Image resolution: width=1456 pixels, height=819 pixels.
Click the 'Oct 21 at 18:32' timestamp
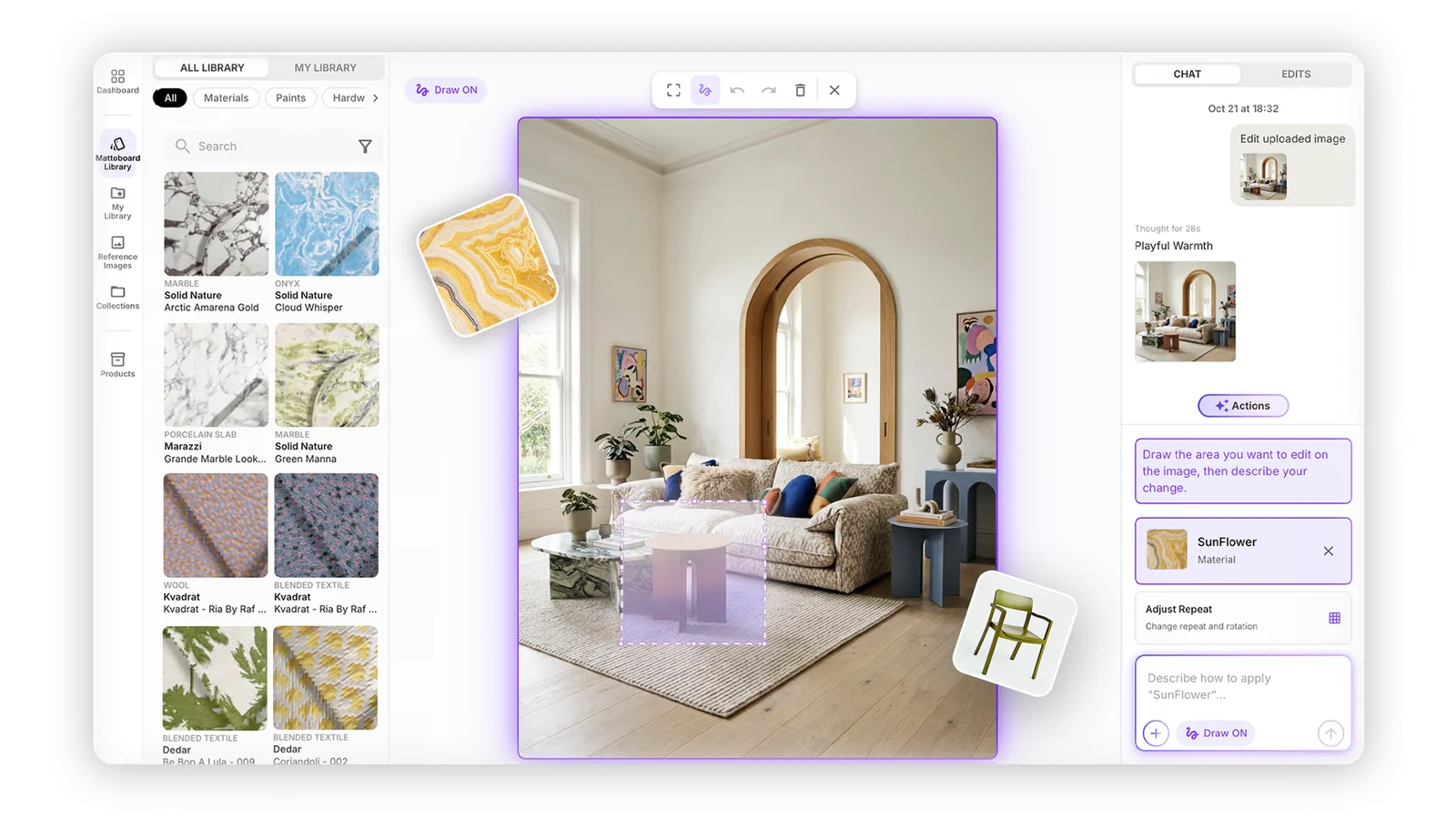click(1242, 108)
